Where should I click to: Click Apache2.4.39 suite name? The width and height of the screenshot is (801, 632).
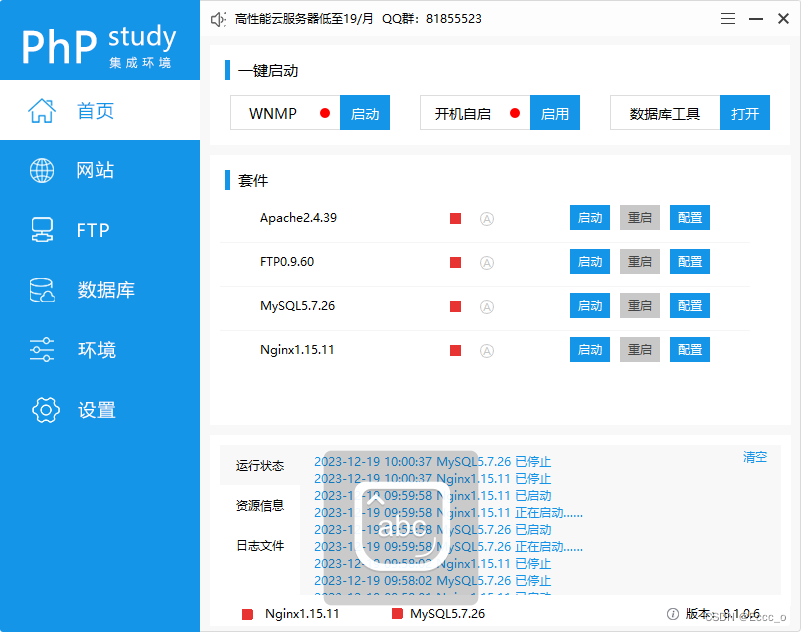click(298, 218)
